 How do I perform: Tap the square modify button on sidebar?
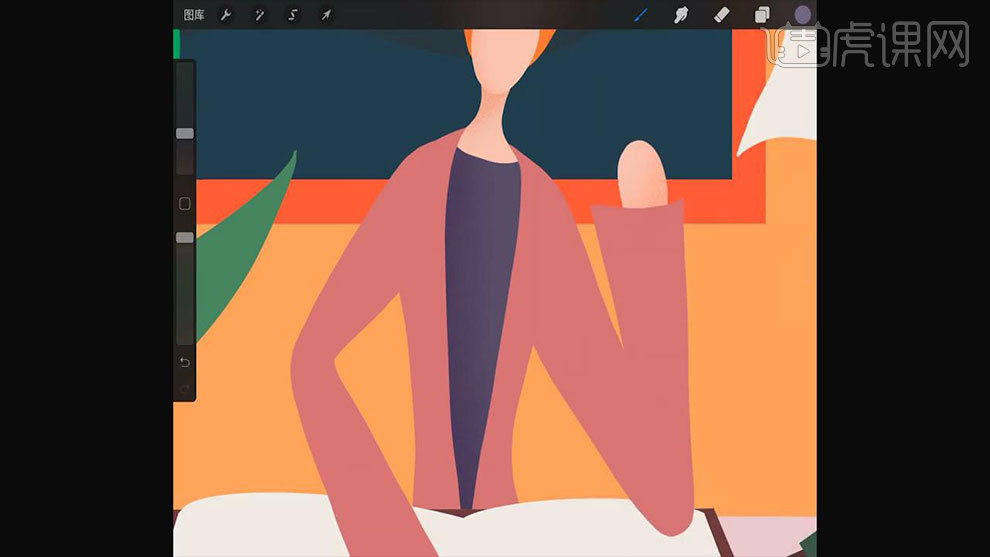point(184,203)
